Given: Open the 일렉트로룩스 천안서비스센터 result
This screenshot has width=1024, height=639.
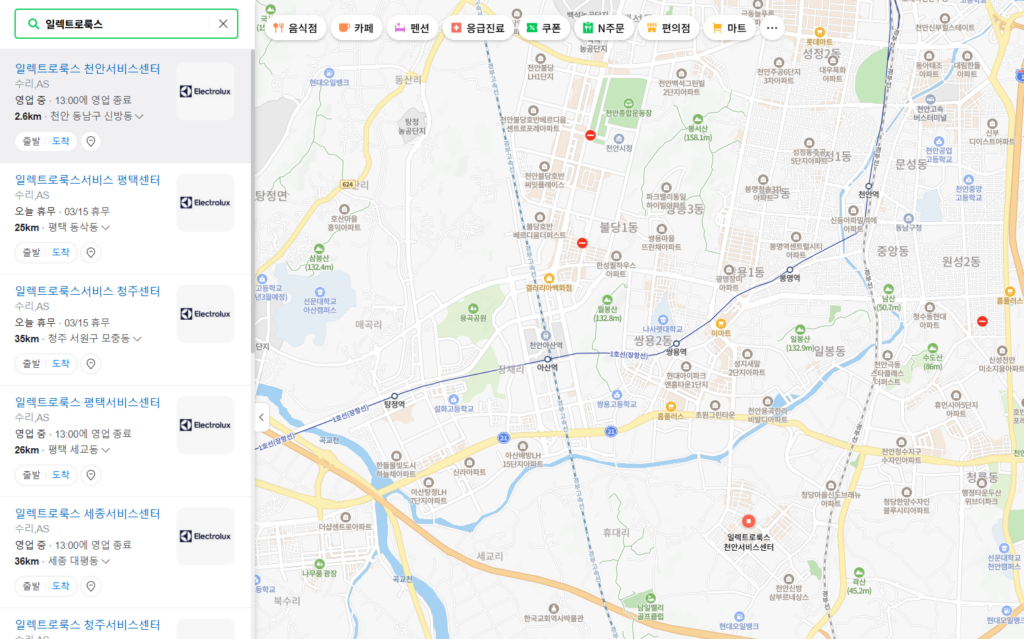Looking at the screenshot, I should 88,69.
